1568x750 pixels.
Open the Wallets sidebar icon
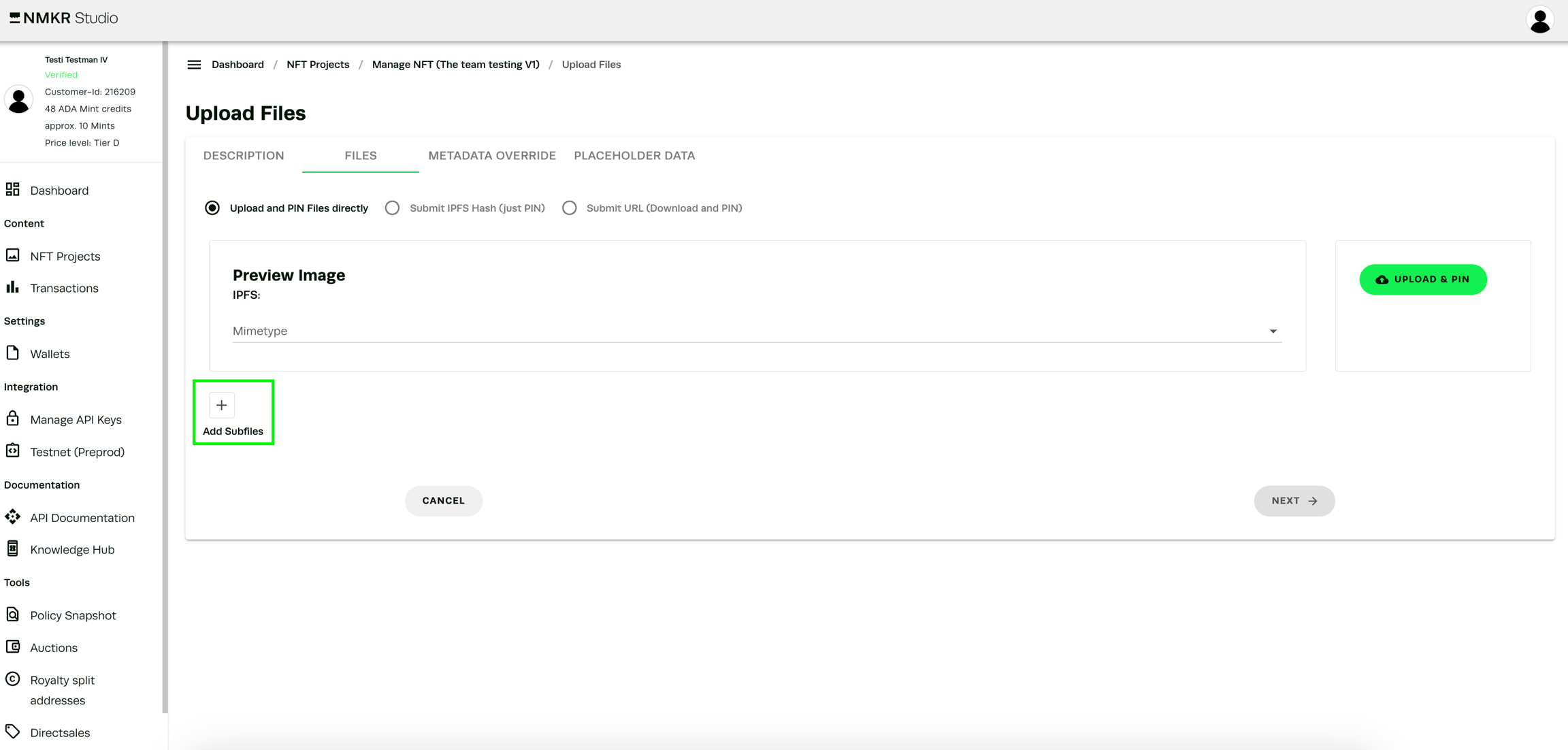pyautogui.click(x=13, y=353)
